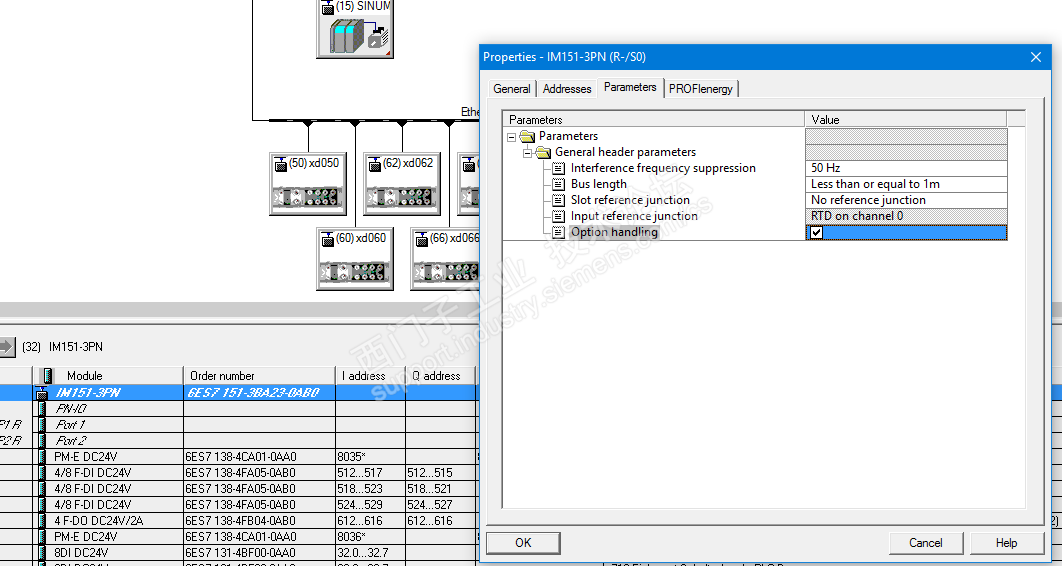
Task: Click the rack icon in the Module column header
Action: [47, 376]
